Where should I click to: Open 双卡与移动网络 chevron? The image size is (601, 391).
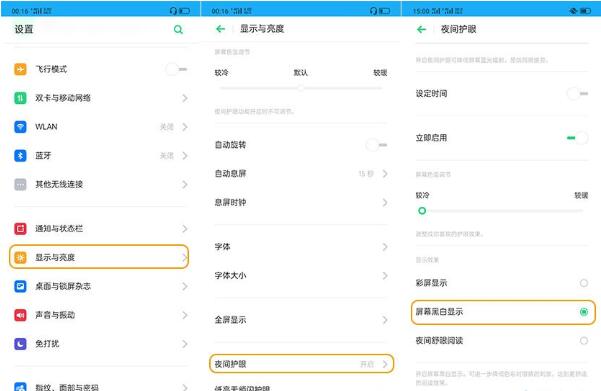pyautogui.click(x=185, y=98)
